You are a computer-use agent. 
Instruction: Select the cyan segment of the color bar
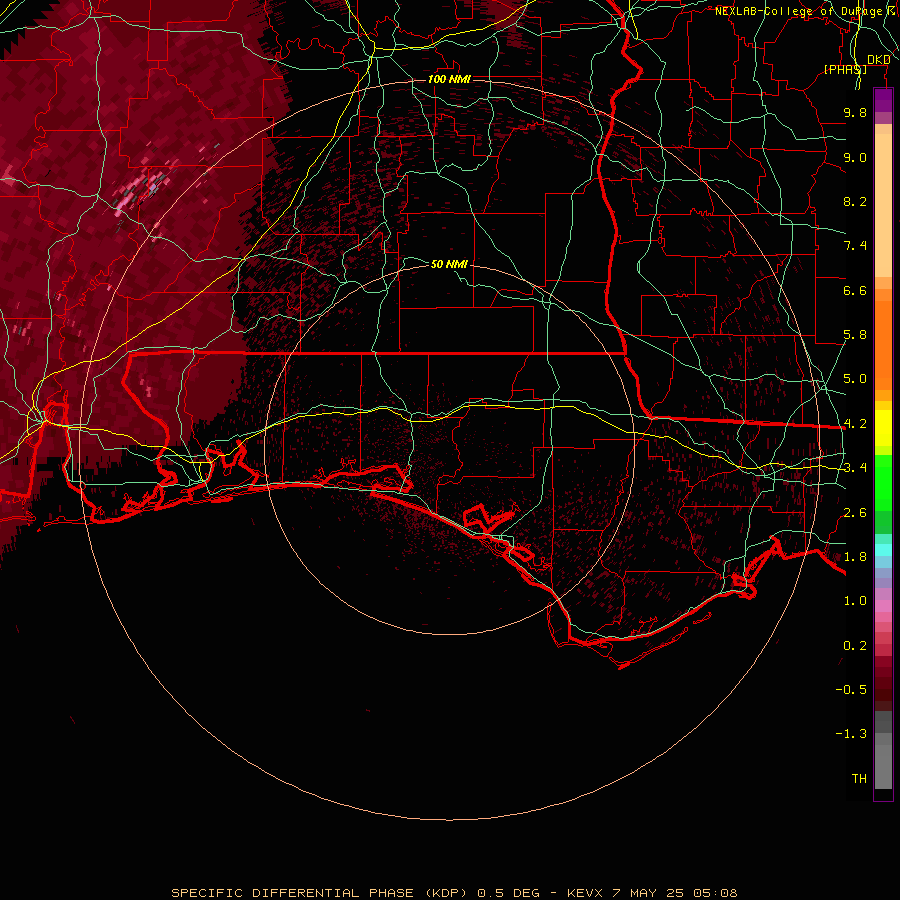pyautogui.click(x=883, y=550)
